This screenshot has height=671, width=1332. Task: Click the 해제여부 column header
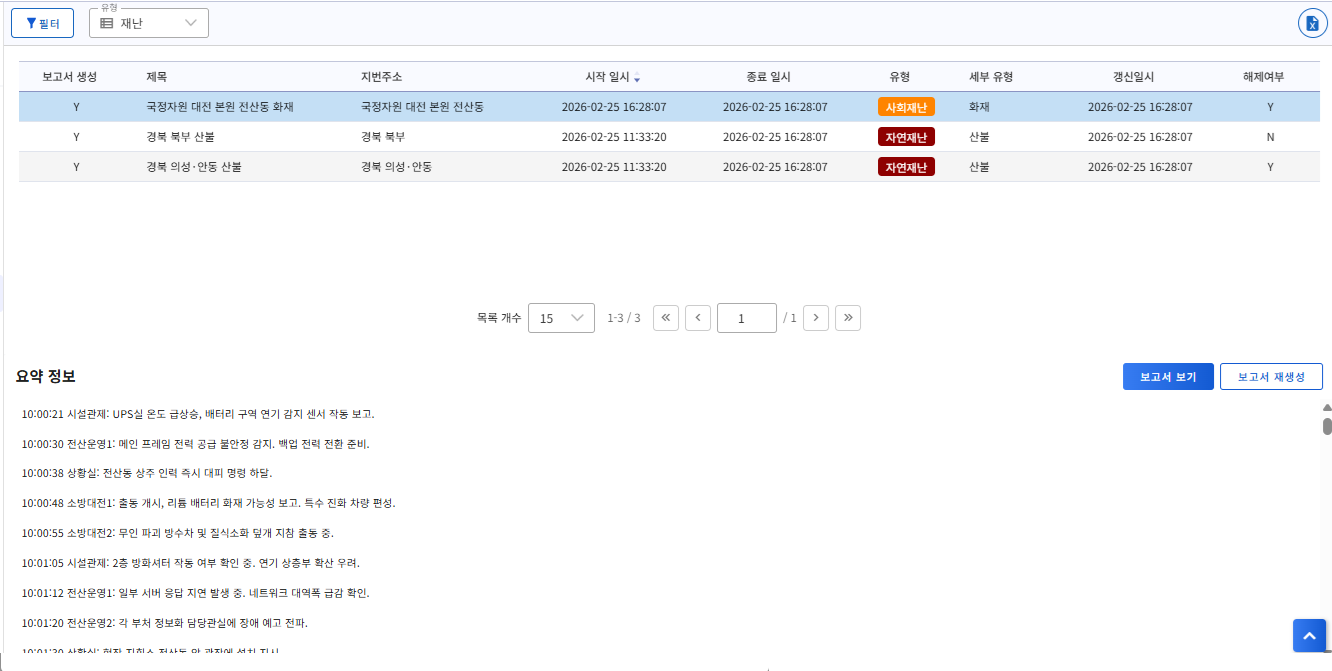coord(1263,77)
